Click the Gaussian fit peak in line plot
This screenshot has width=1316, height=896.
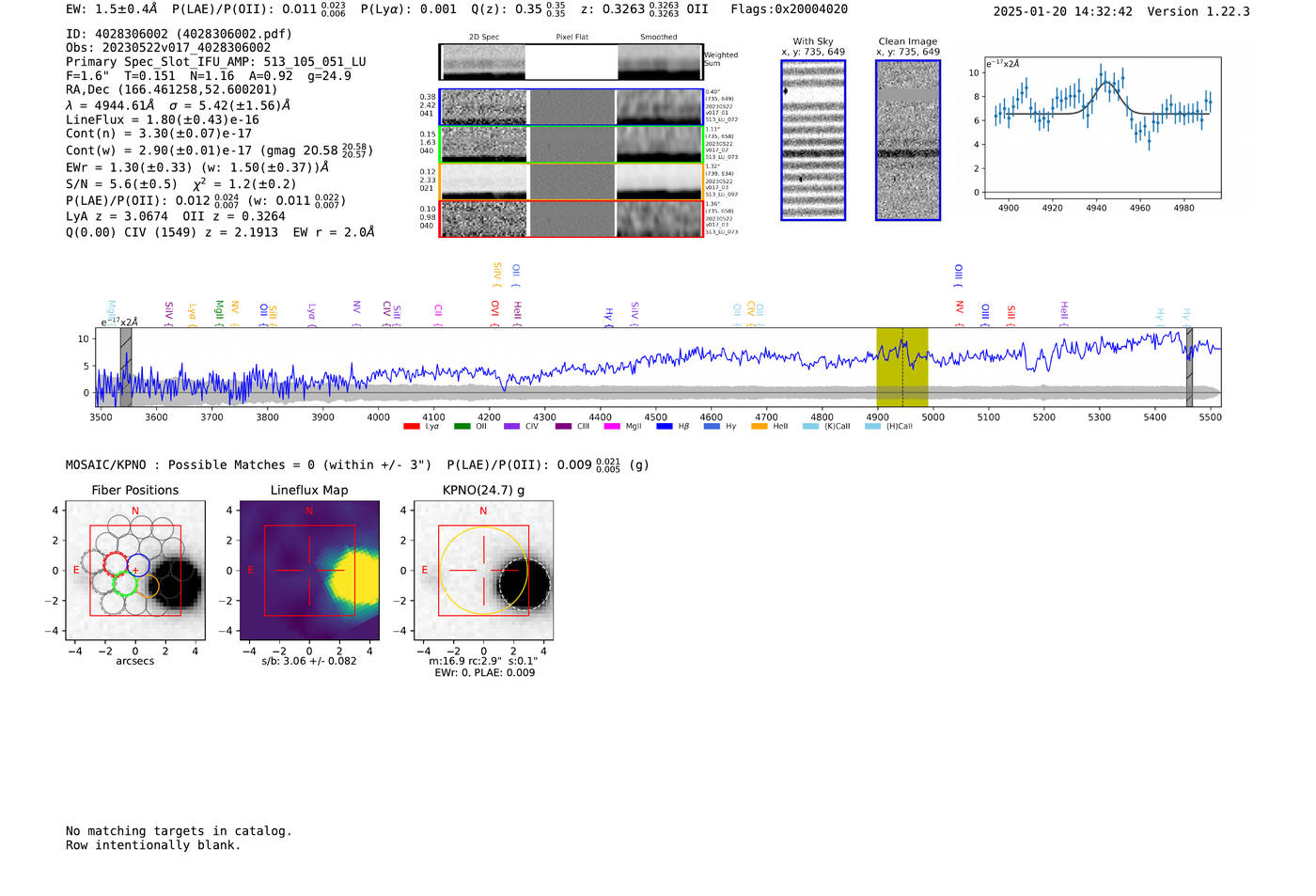click(1107, 83)
